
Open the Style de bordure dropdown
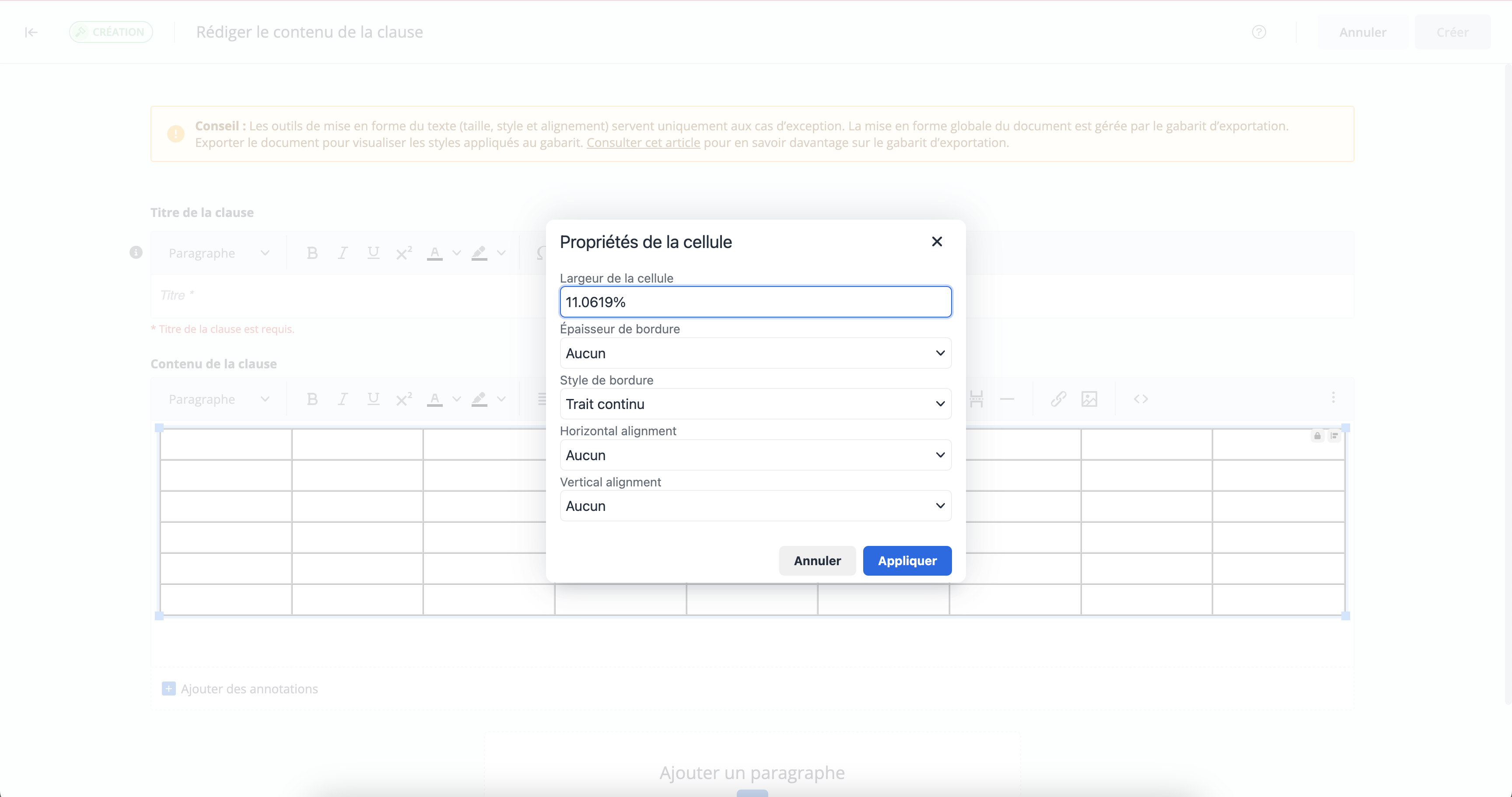click(756, 404)
